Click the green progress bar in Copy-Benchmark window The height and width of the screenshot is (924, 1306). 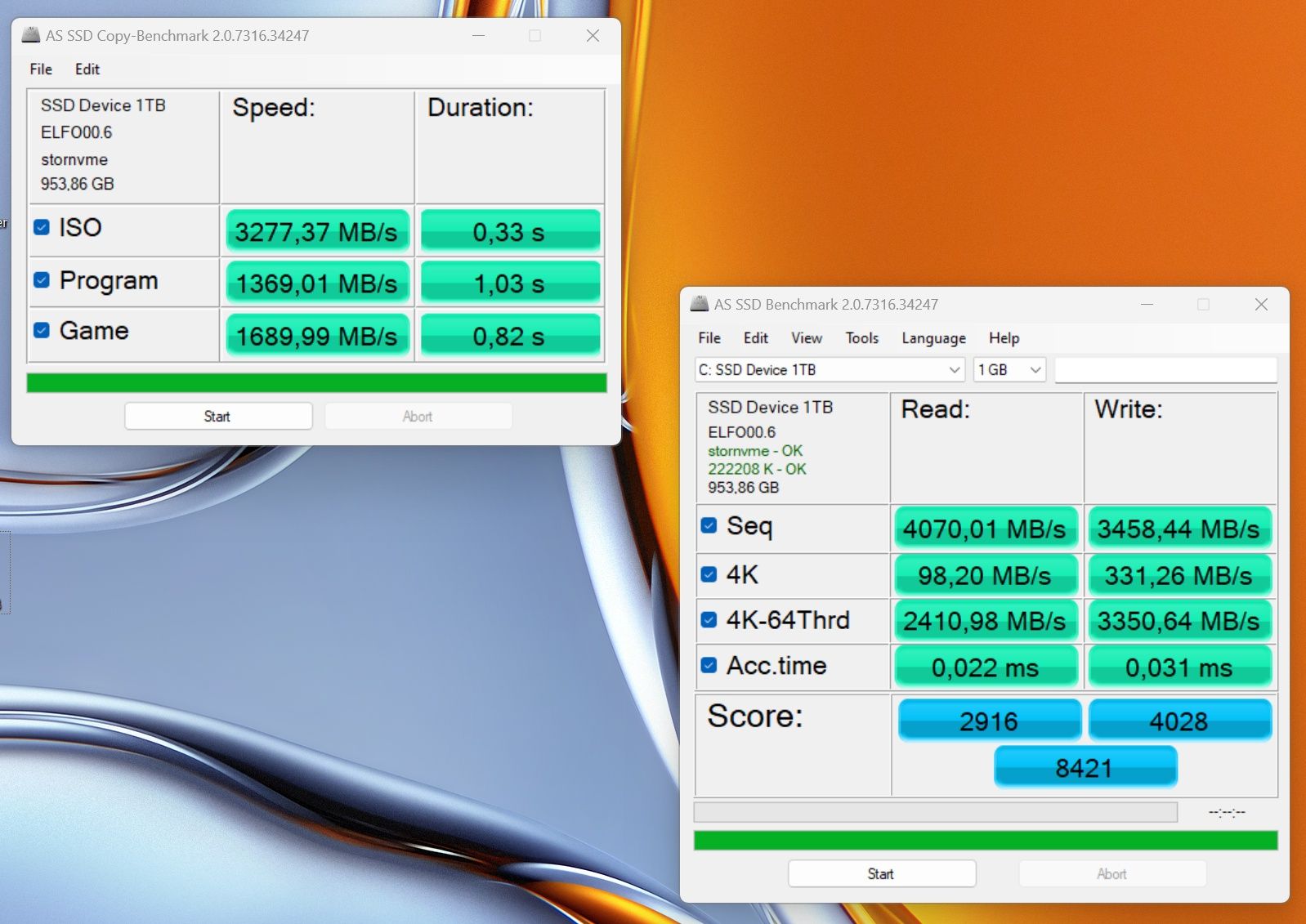(x=316, y=383)
